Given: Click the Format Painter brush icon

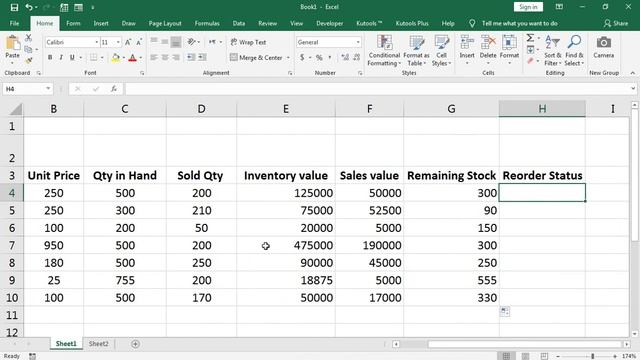Looking at the screenshot, I should [x=28, y=61].
